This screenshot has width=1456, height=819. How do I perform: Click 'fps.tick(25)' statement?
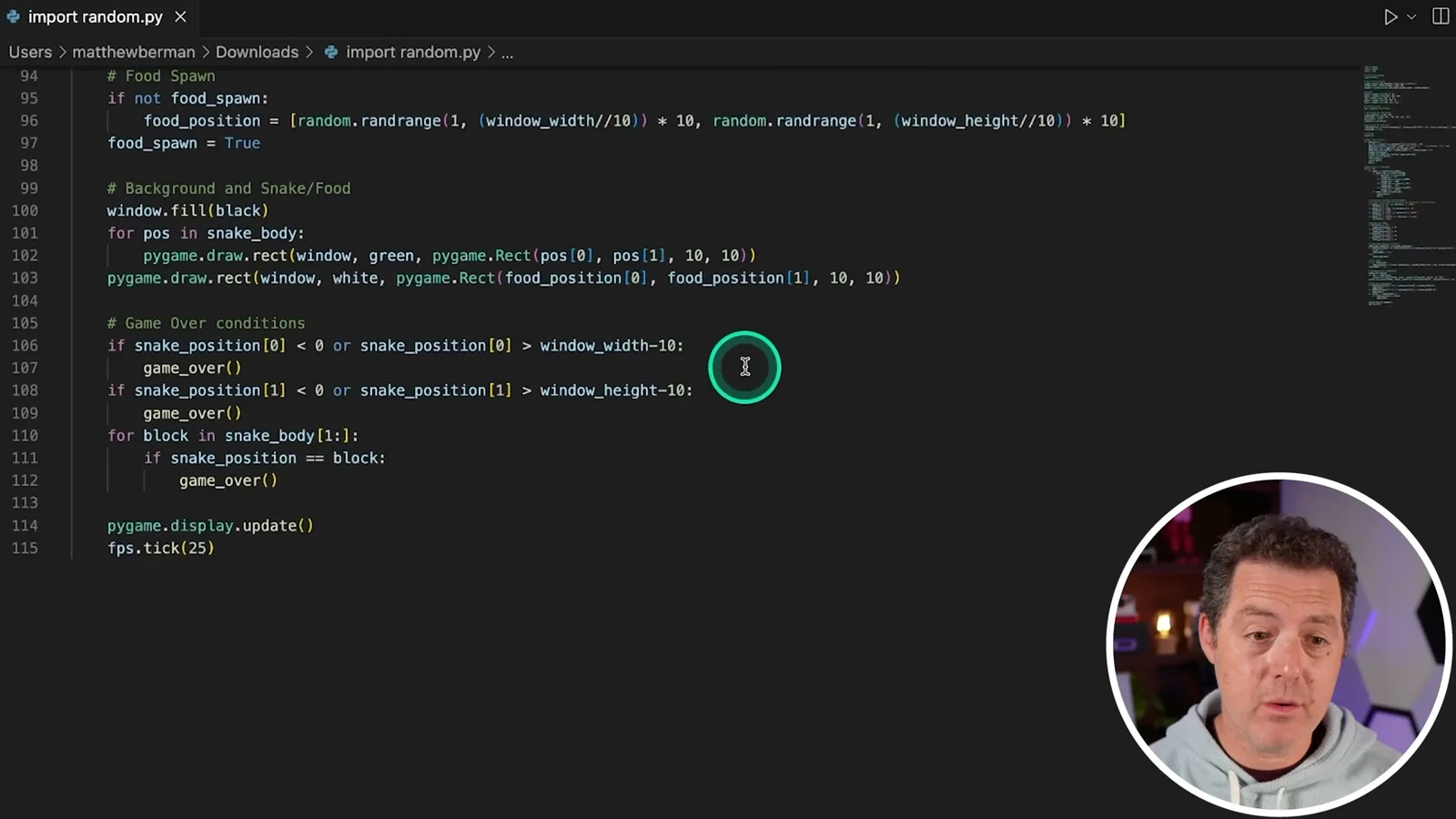coord(161,548)
